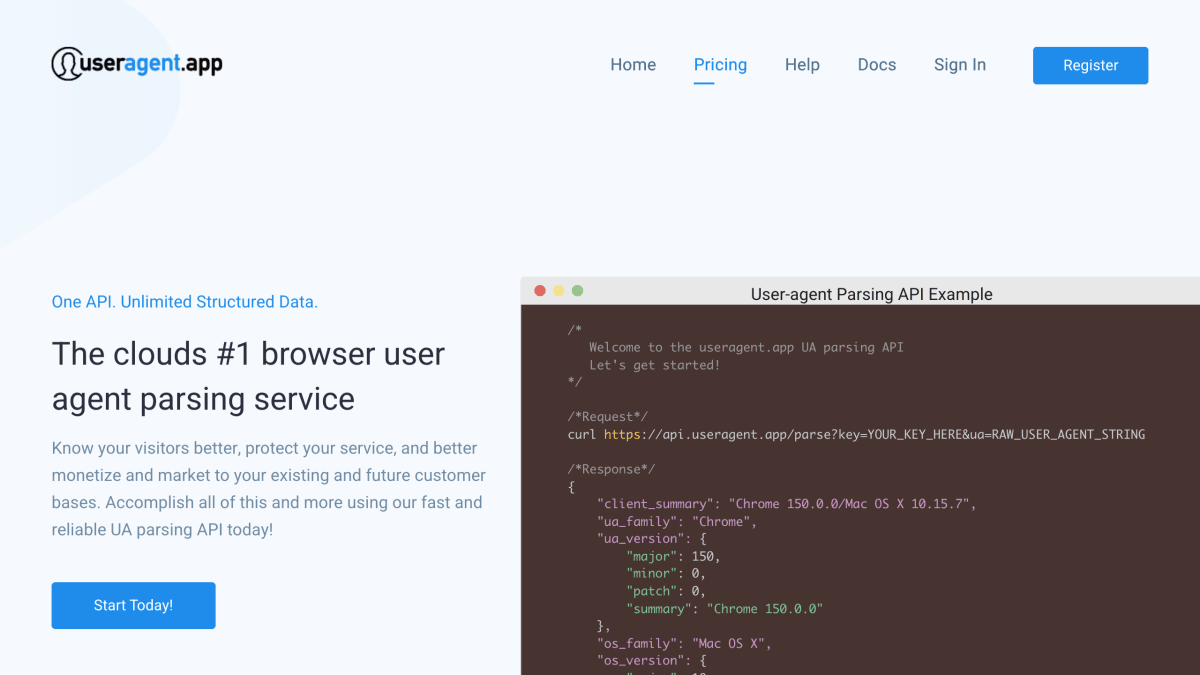This screenshot has width=1200, height=675.
Task: Click the "client_summary" line in the response
Action: [x=786, y=504]
